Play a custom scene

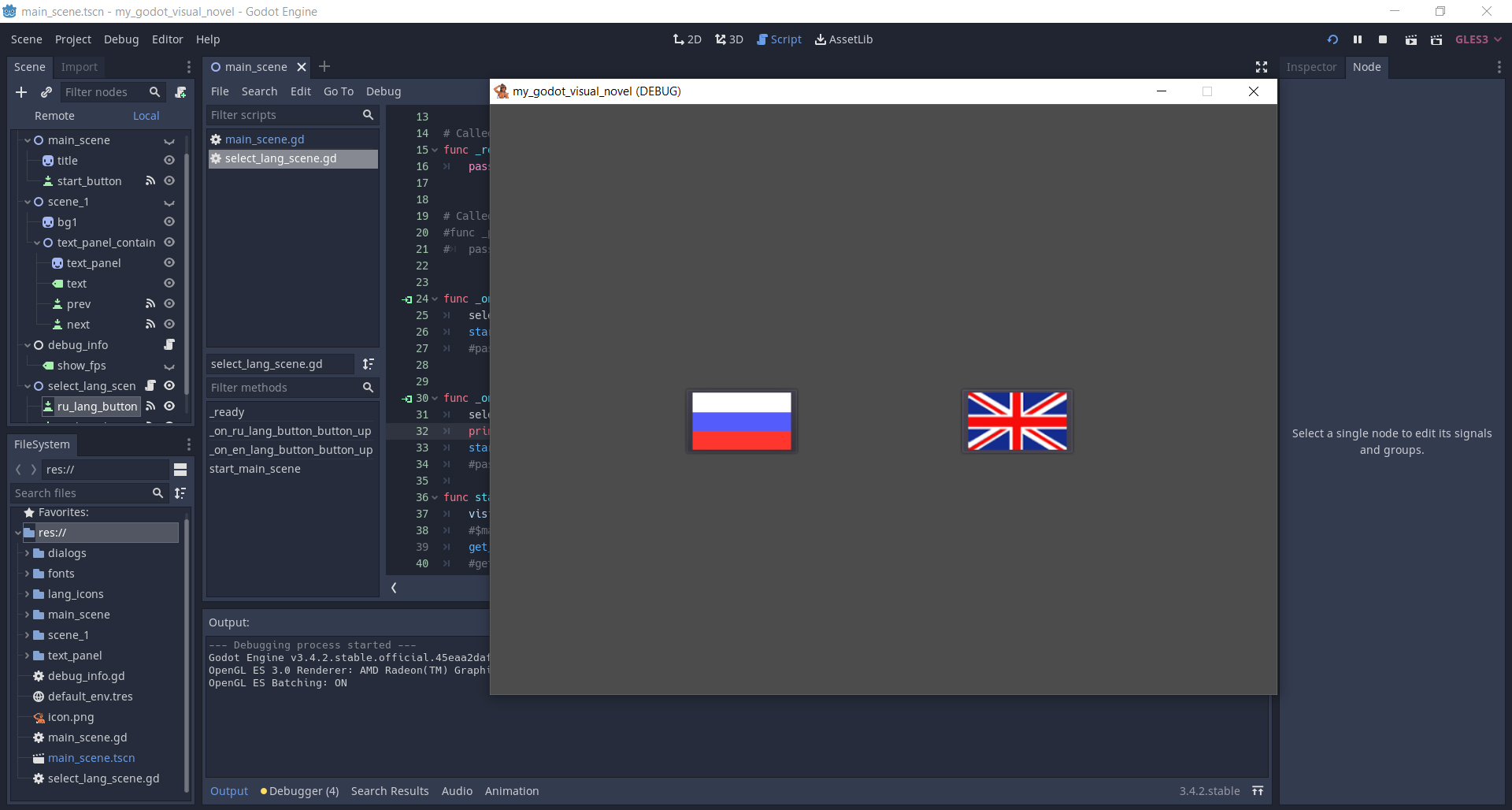point(1436,39)
